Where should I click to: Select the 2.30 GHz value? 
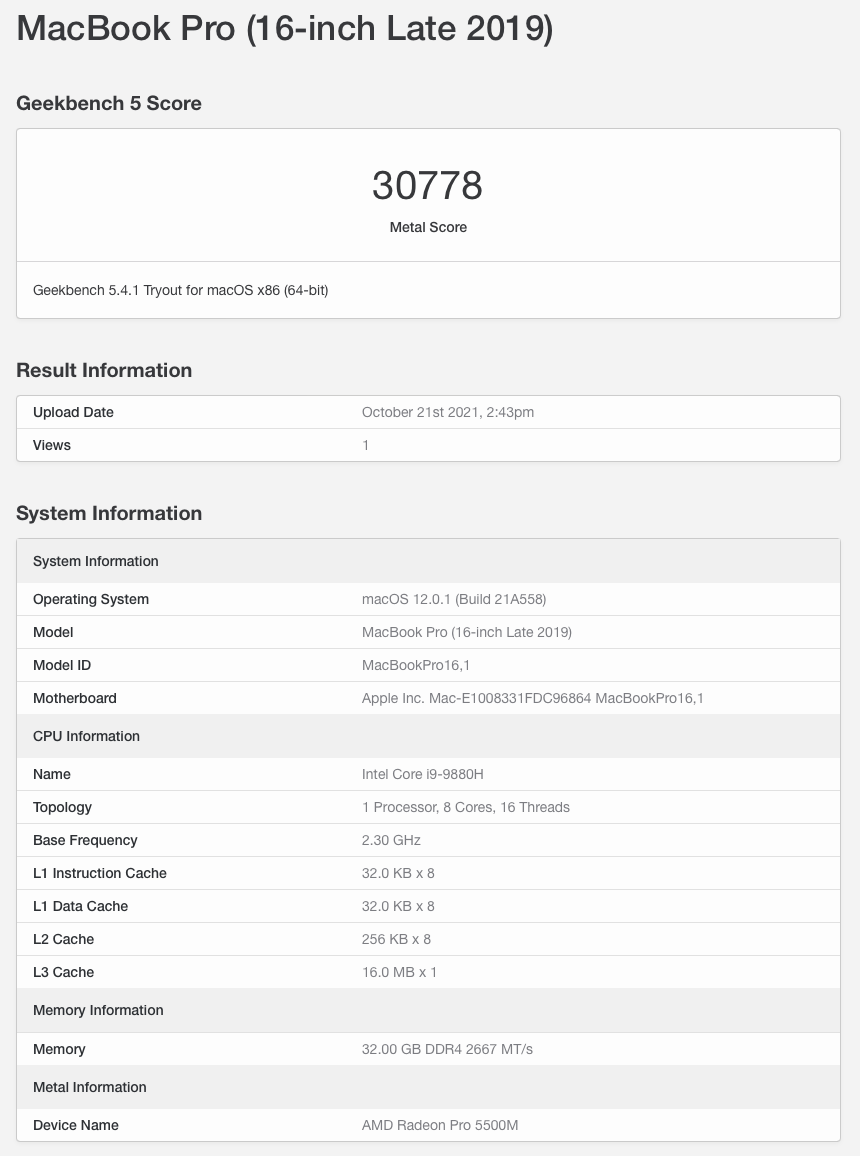point(391,840)
